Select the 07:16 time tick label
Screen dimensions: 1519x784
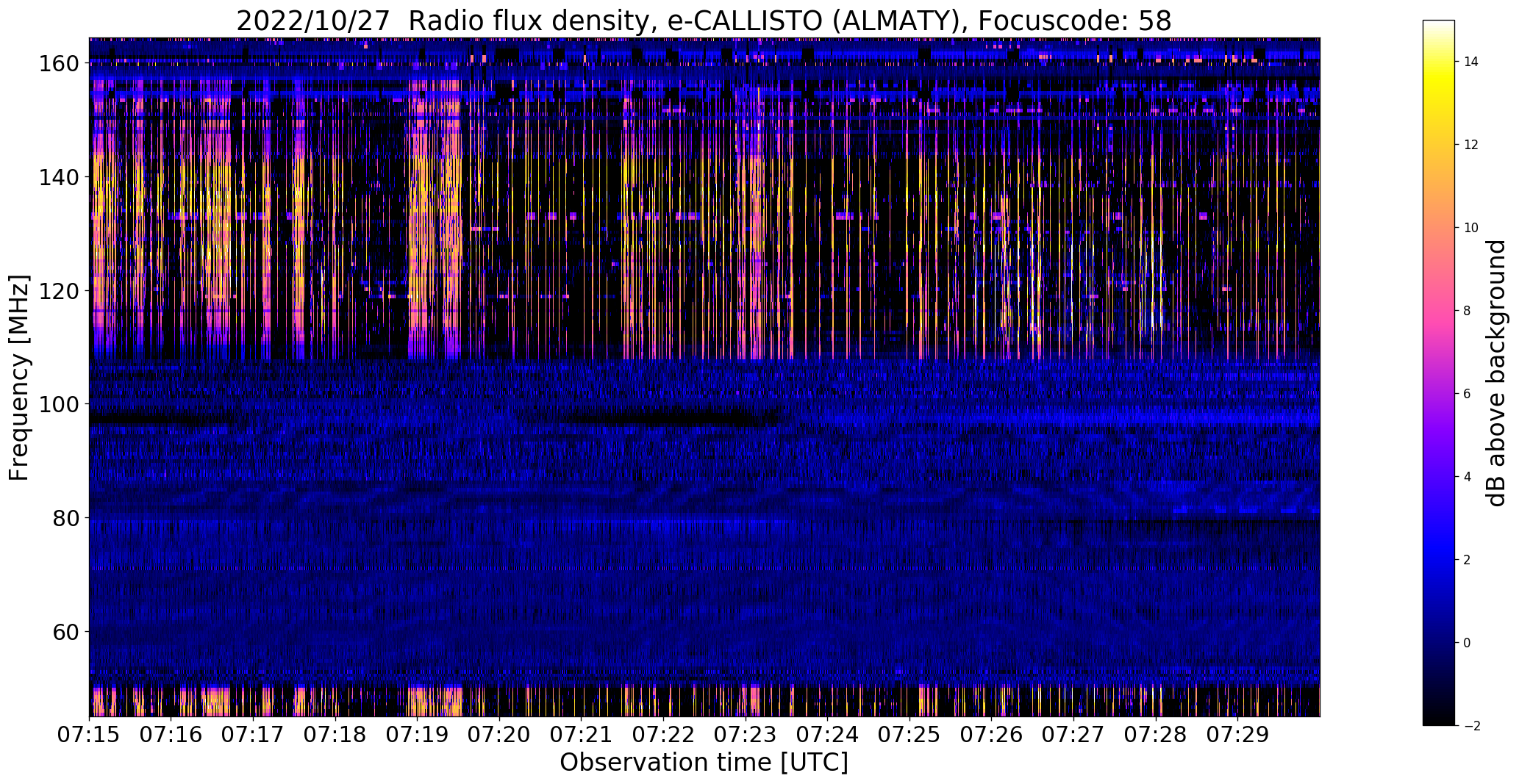[x=171, y=735]
